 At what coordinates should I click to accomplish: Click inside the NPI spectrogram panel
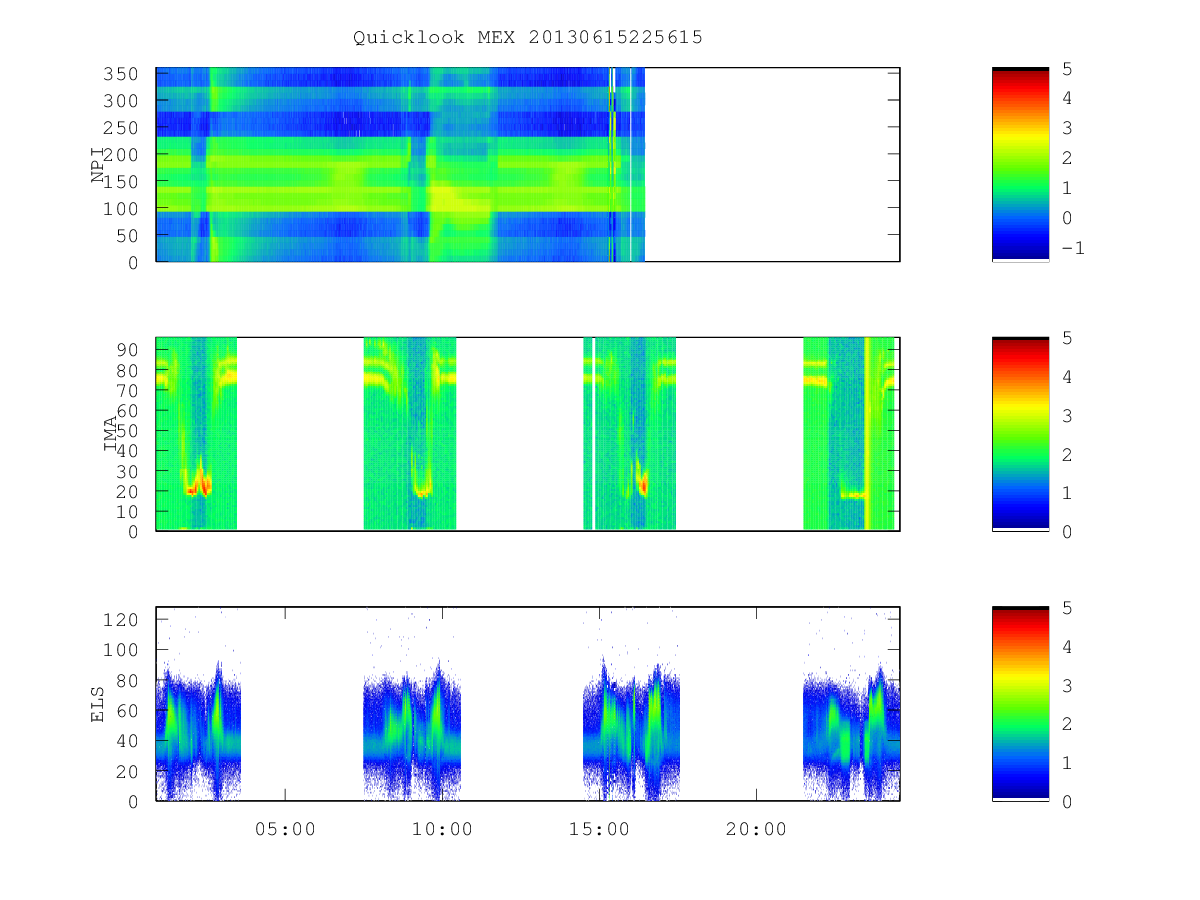(528, 165)
